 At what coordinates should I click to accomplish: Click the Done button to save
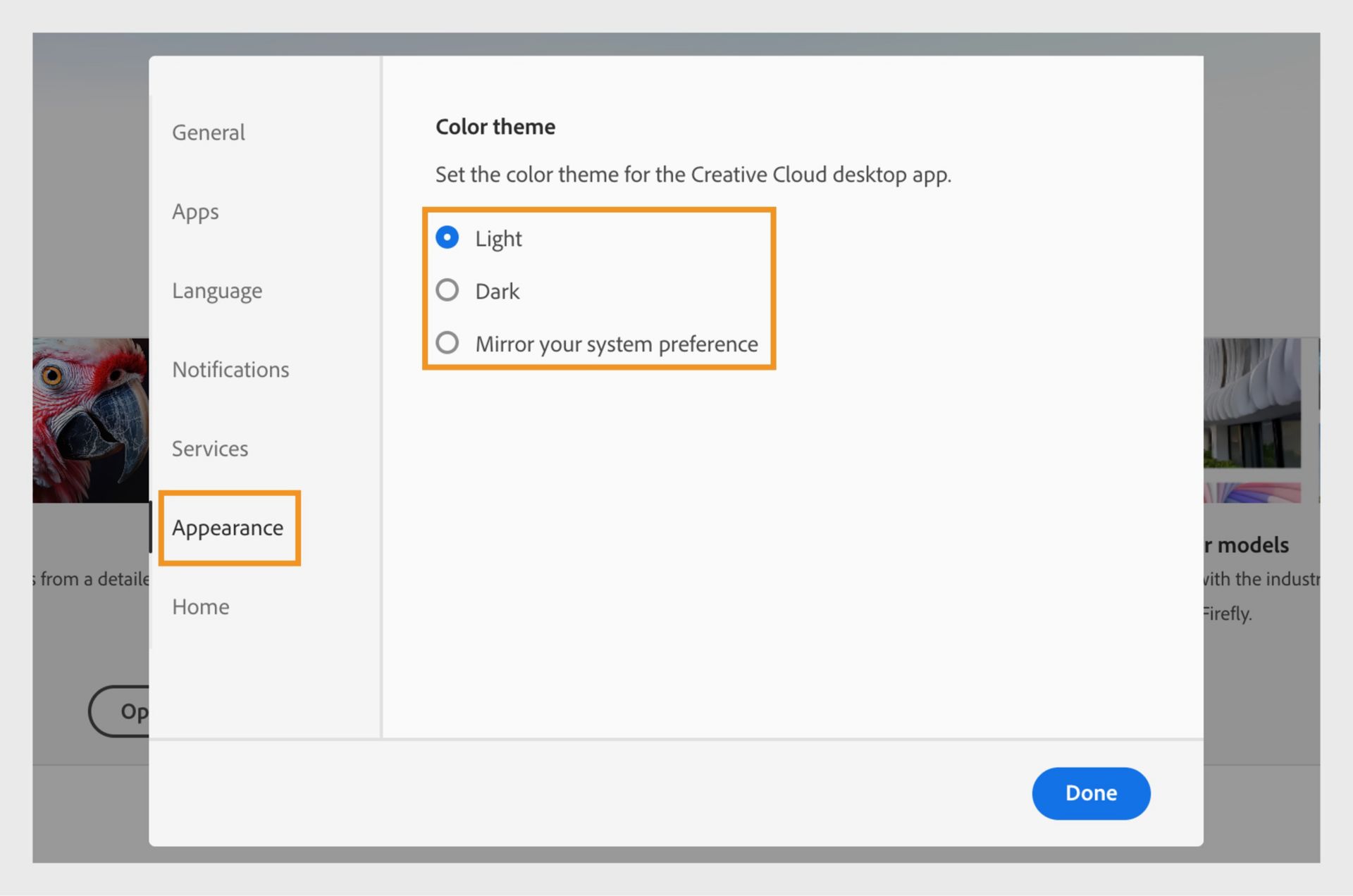point(1091,793)
